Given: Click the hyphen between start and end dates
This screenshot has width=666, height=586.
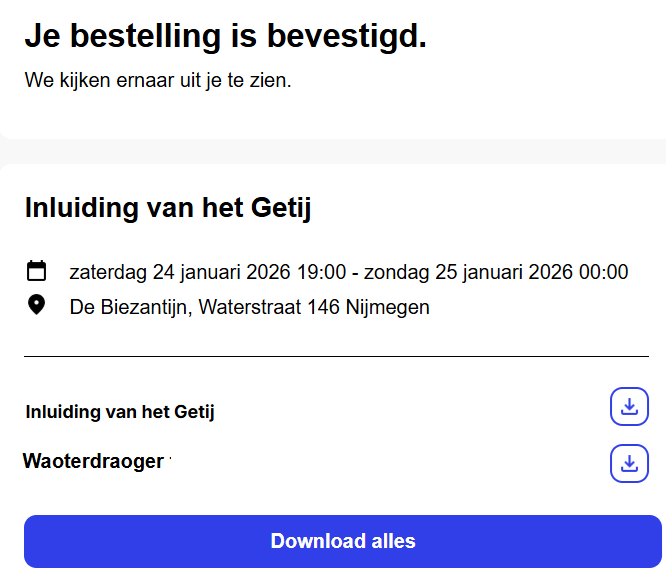Looking at the screenshot, I should (x=357, y=272).
